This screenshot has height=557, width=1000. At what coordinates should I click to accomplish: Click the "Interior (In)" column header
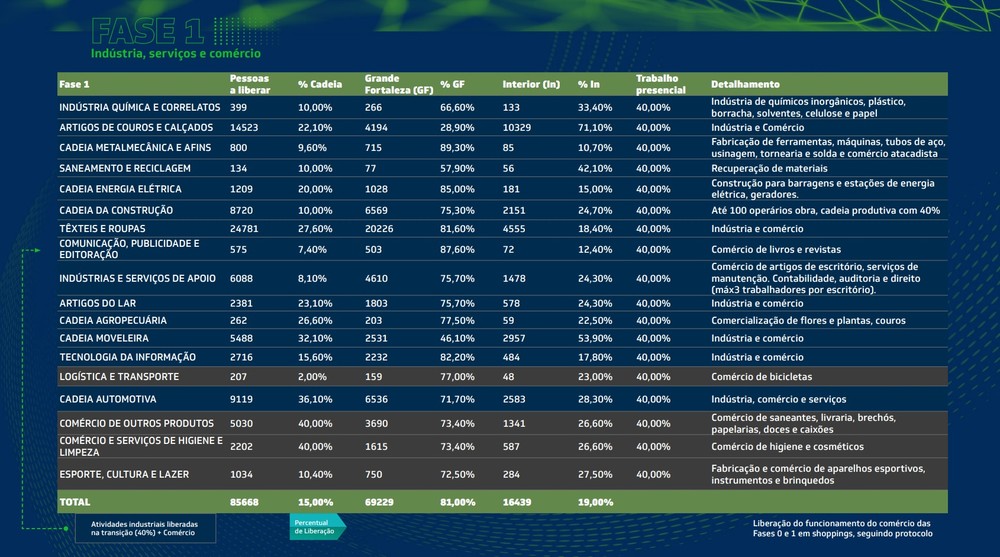click(x=531, y=84)
